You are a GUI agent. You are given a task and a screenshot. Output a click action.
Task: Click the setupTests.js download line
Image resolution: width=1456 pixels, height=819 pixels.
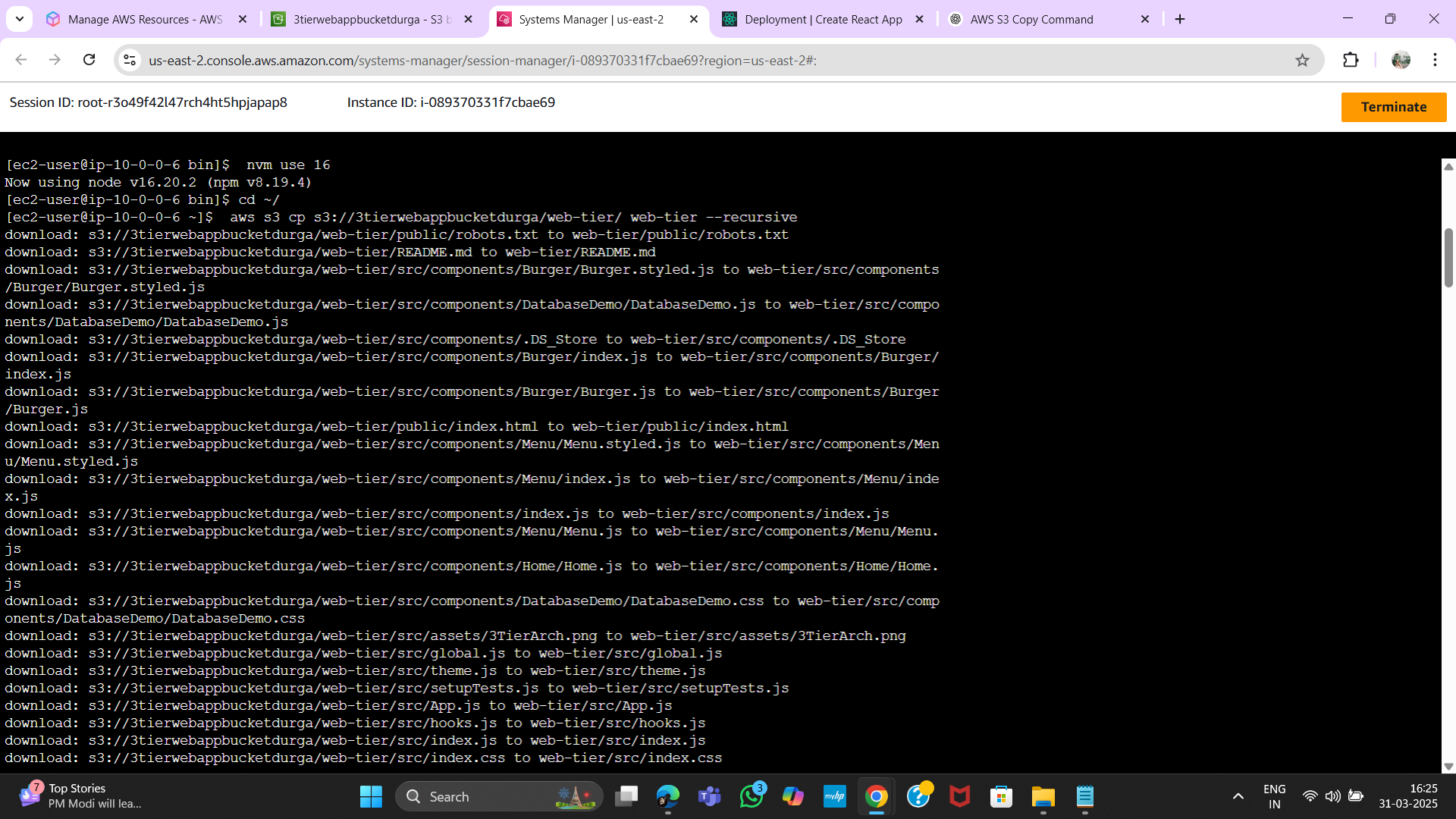point(397,688)
